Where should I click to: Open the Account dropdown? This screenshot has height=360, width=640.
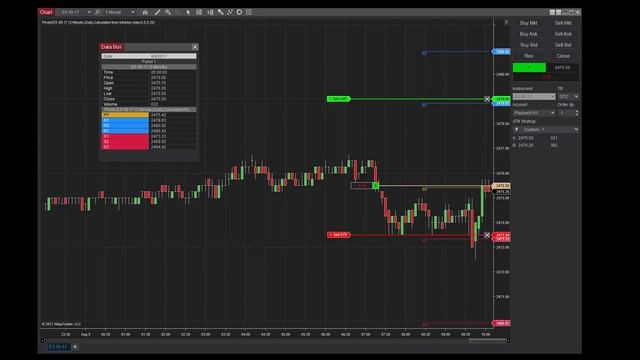[x=534, y=113]
